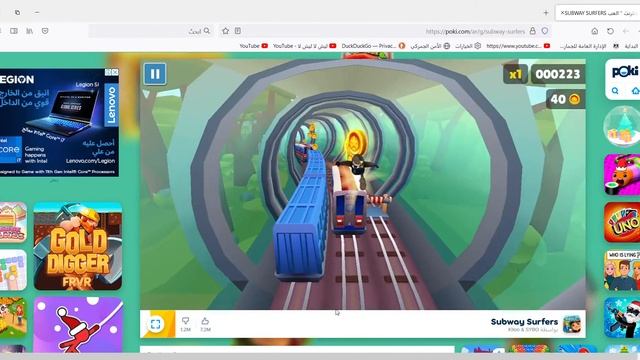Open new browser tab with plus button
This screenshot has width=640, height=360.
[x=546, y=13]
